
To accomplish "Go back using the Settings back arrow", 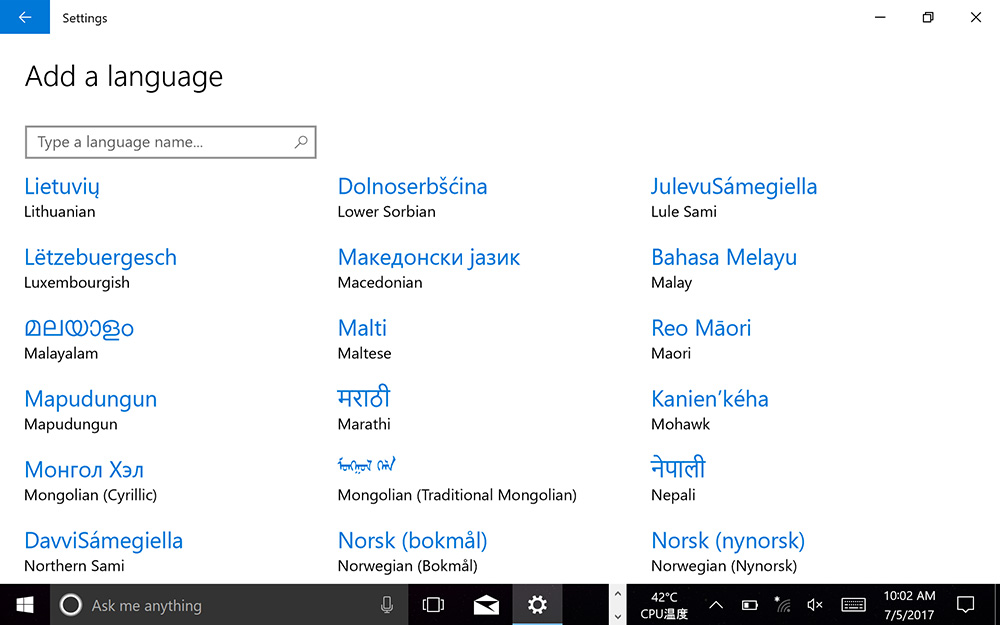I will [x=24, y=17].
